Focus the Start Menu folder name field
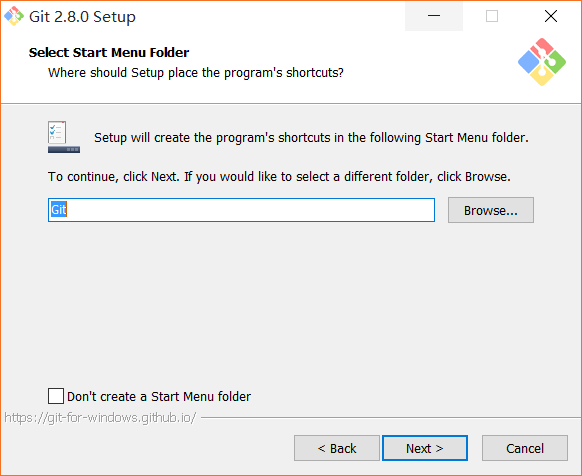Image resolution: width=582 pixels, height=476 pixels. (x=241, y=210)
